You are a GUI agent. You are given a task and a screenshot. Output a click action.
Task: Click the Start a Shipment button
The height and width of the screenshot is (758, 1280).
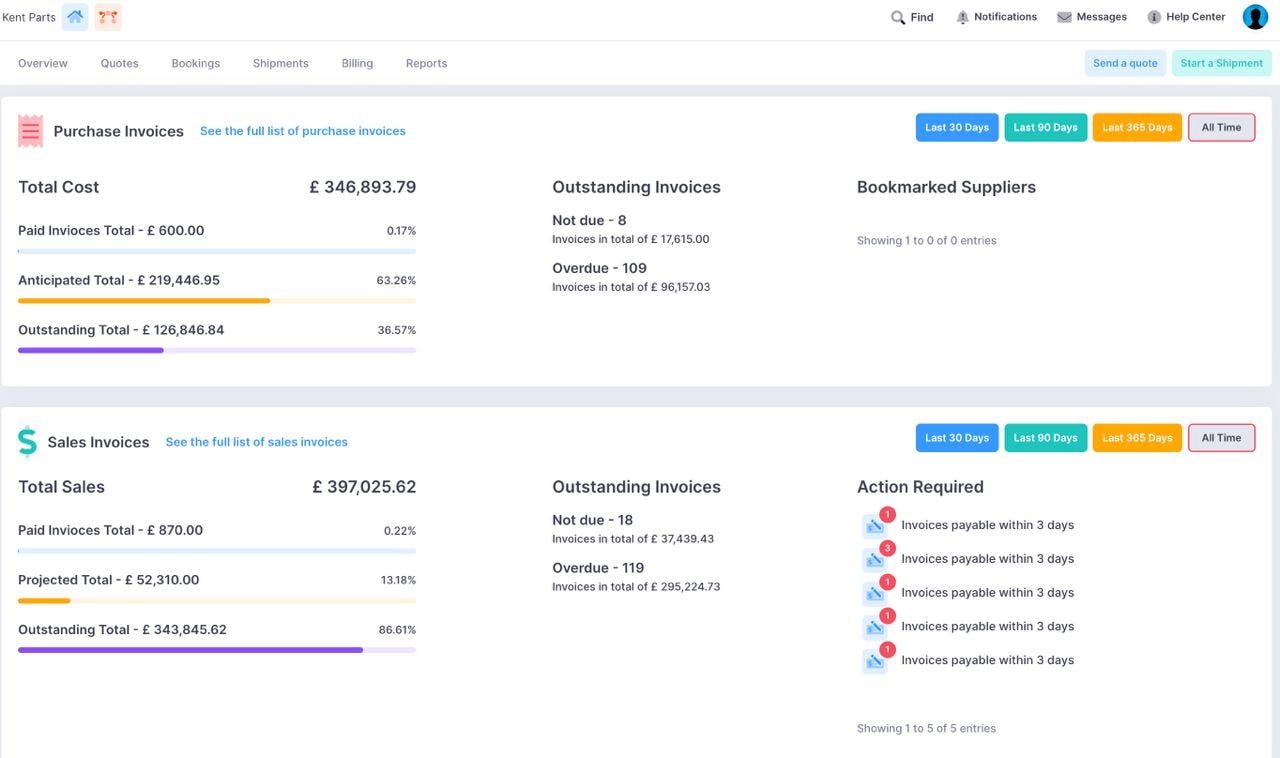pos(1221,62)
